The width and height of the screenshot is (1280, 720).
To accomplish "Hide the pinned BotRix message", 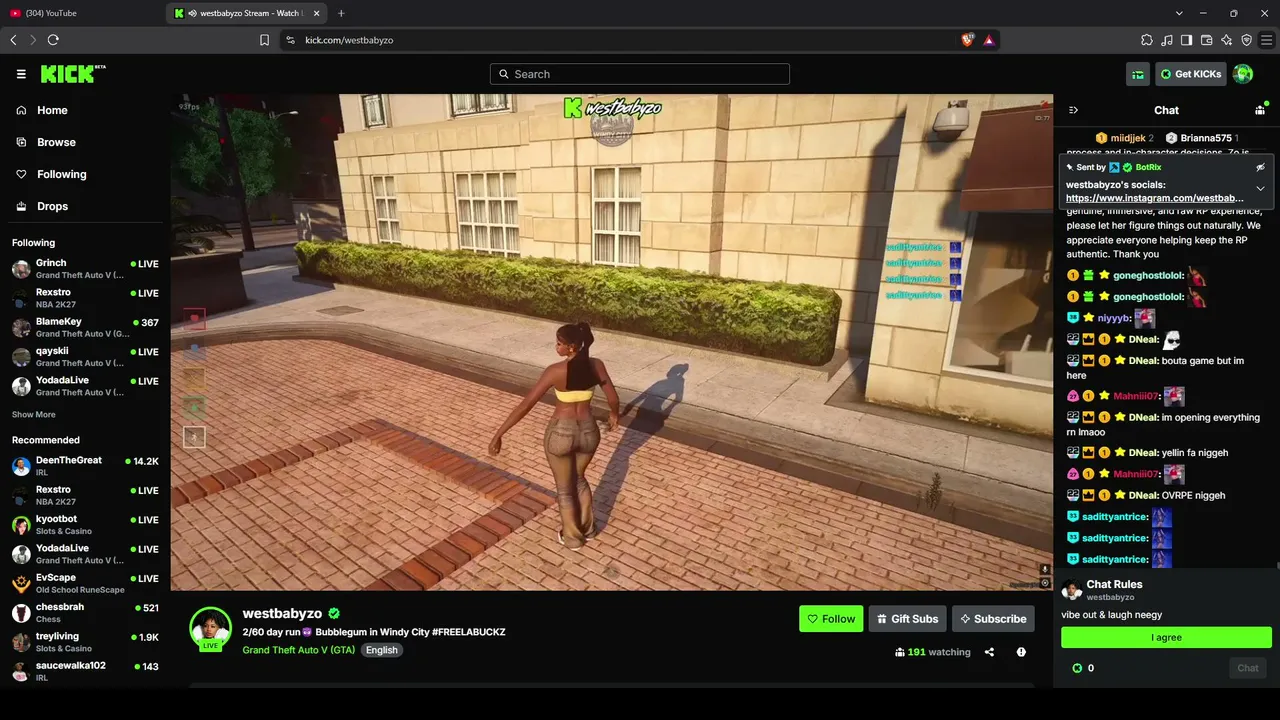I will coord(1260,167).
